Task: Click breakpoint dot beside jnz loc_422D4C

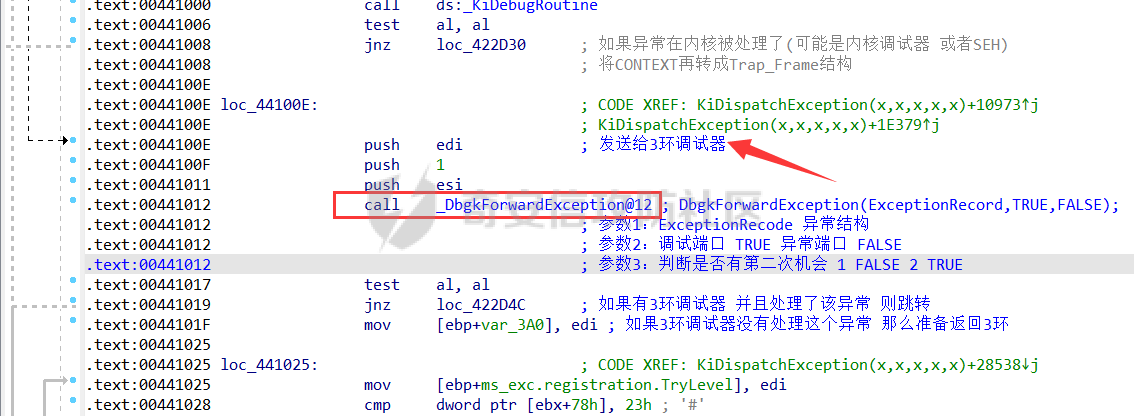Action: [73, 300]
